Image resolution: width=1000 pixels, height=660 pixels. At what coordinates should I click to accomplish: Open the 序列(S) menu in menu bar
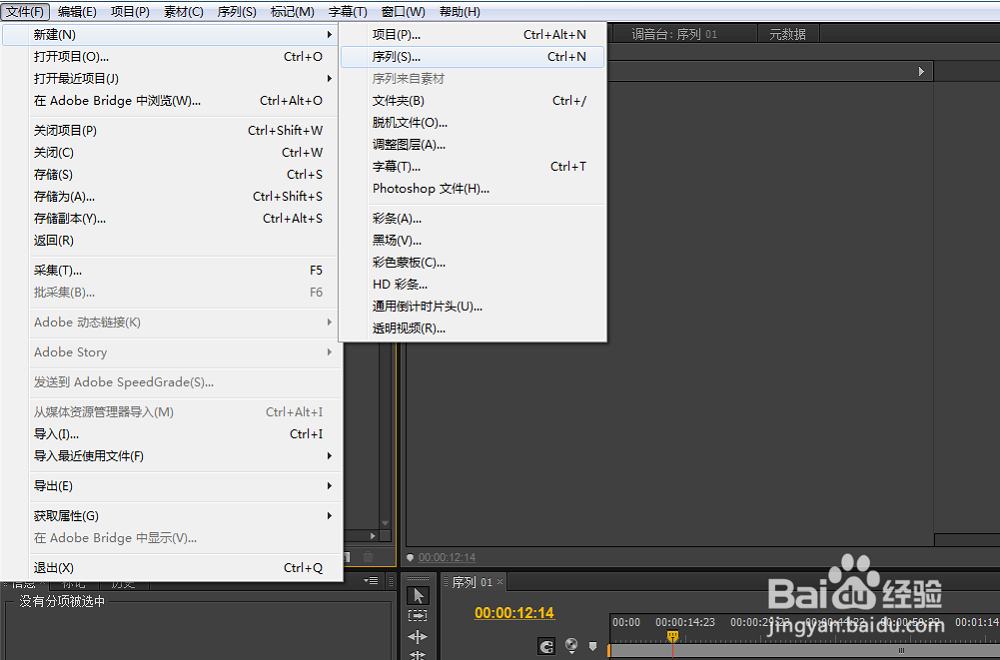(237, 11)
